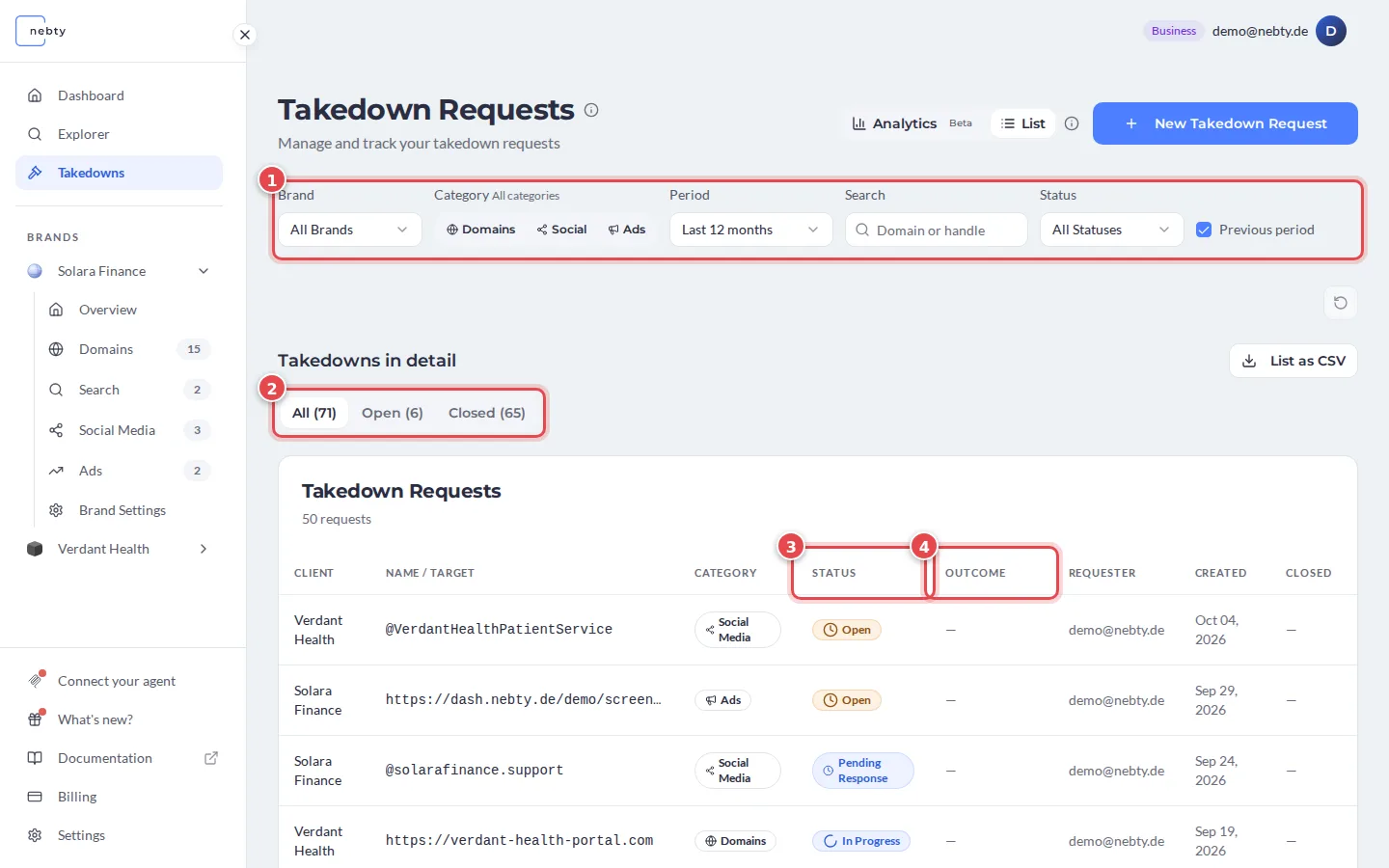Expand the Verdant Health brand
Image resolution: width=1389 pixels, height=868 pixels.
click(204, 549)
